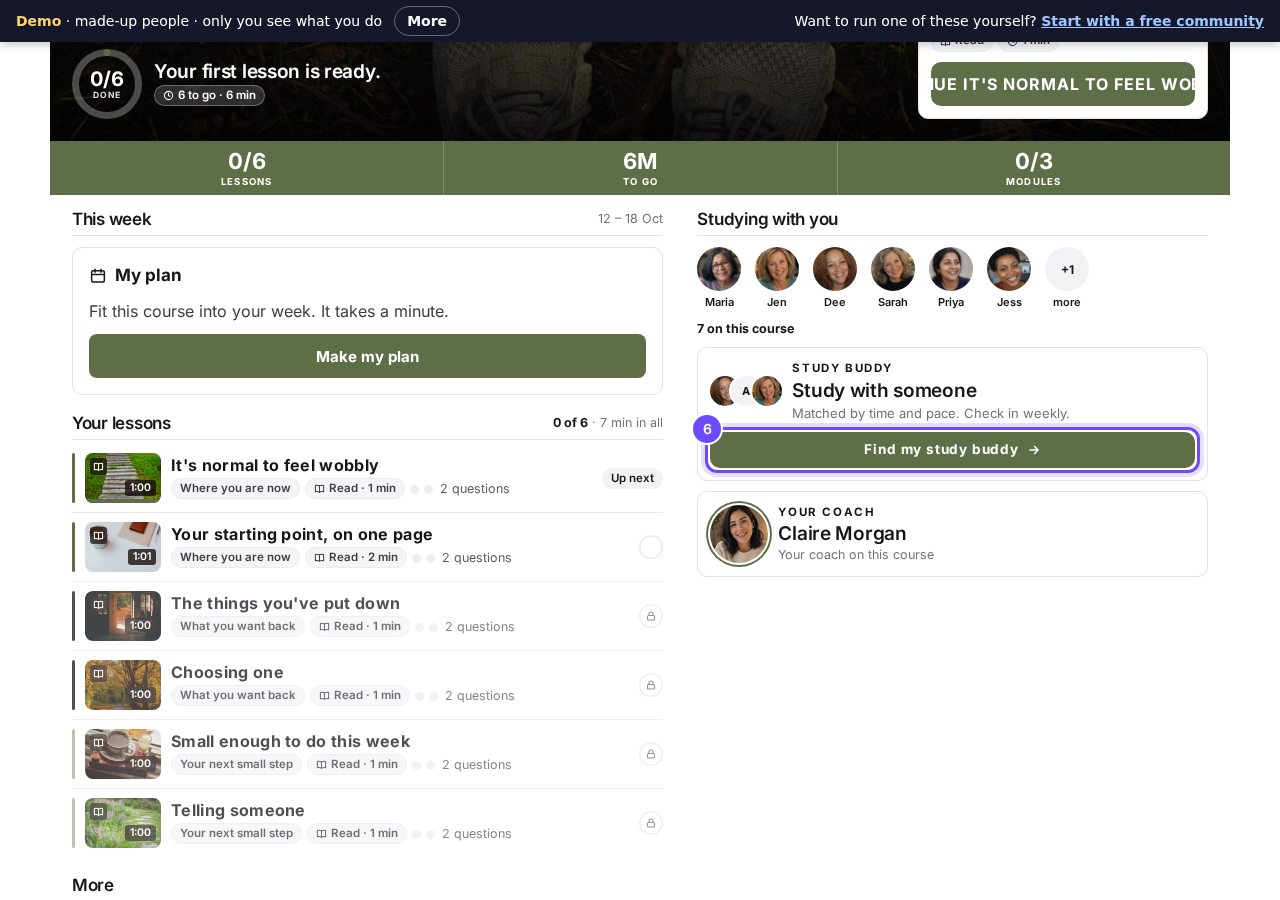Screen dimensions: 1280x900
Task: Click Make my plan button
Action: 367,356
